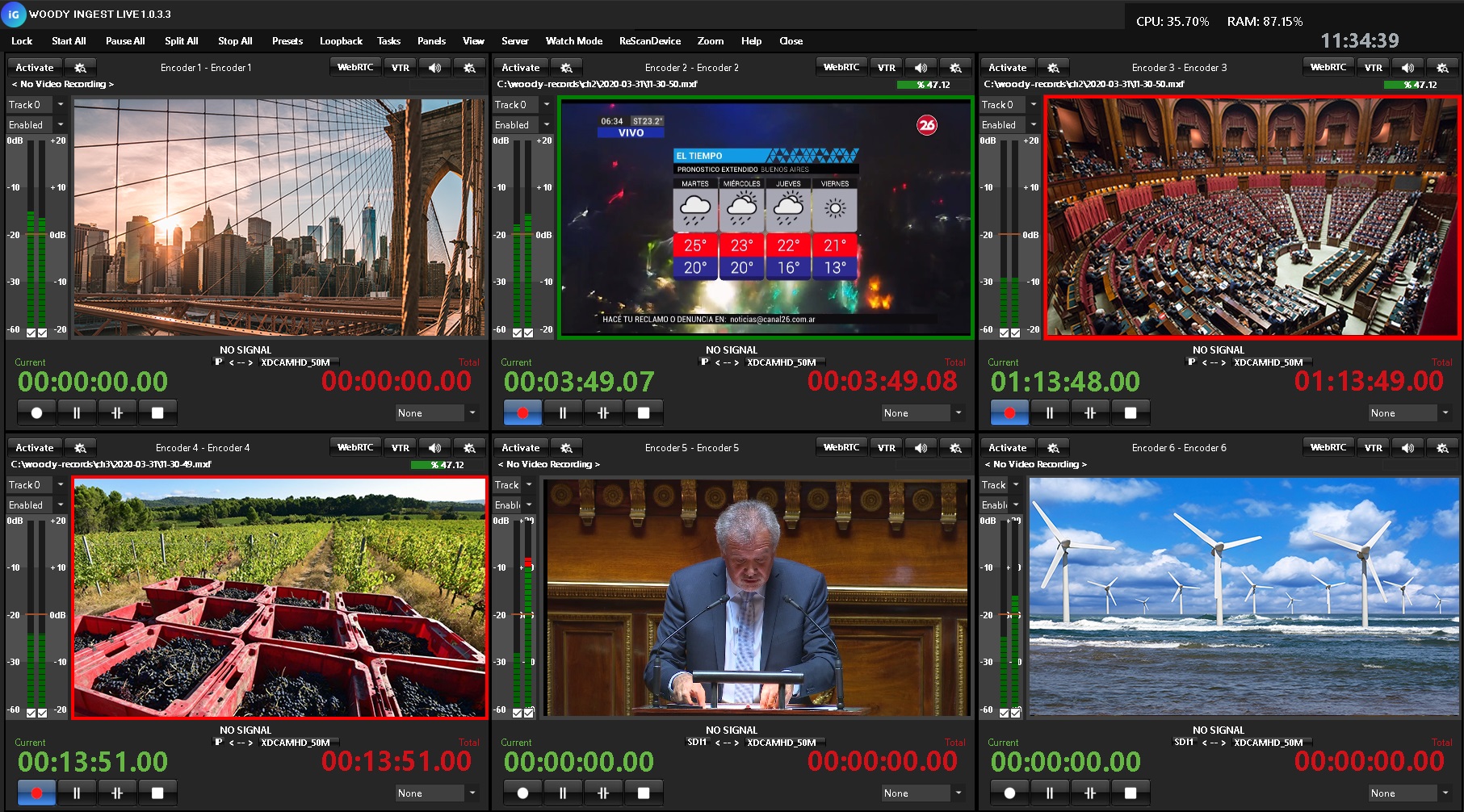Toggle left audio channel checkbox on Encoder 3
Viewport: 1464px width, 812px height.
(1005, 333)
